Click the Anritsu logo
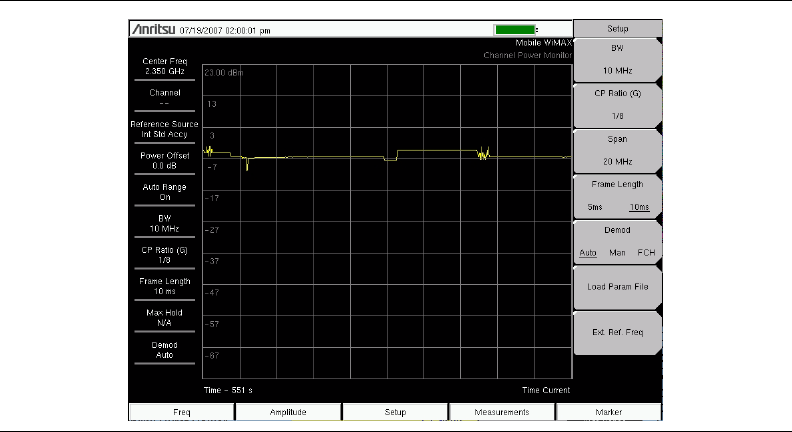Viewport: 792px width, 432px height. tap(154, 29)
